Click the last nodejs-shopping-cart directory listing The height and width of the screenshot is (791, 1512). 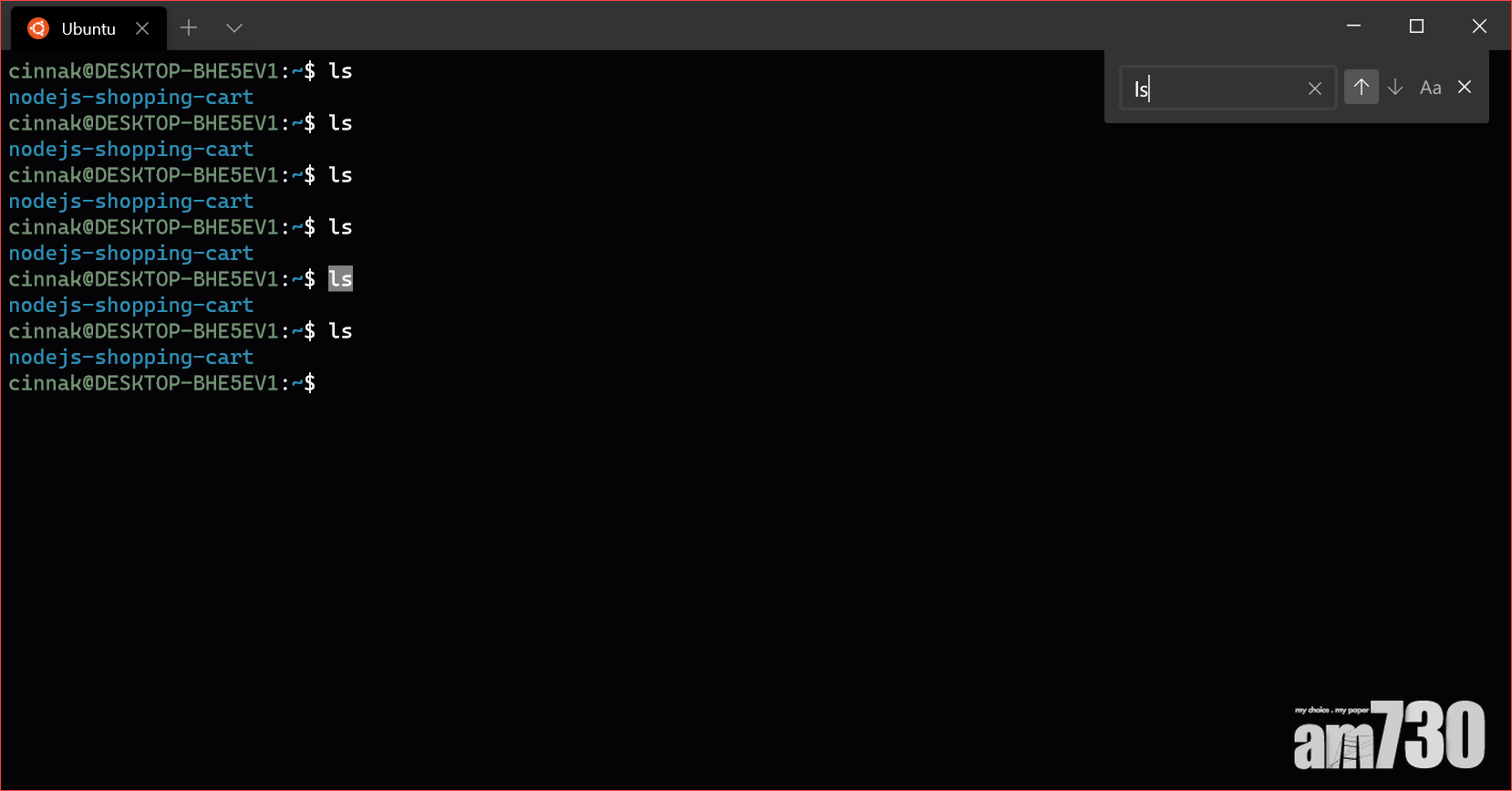point(131,358)
